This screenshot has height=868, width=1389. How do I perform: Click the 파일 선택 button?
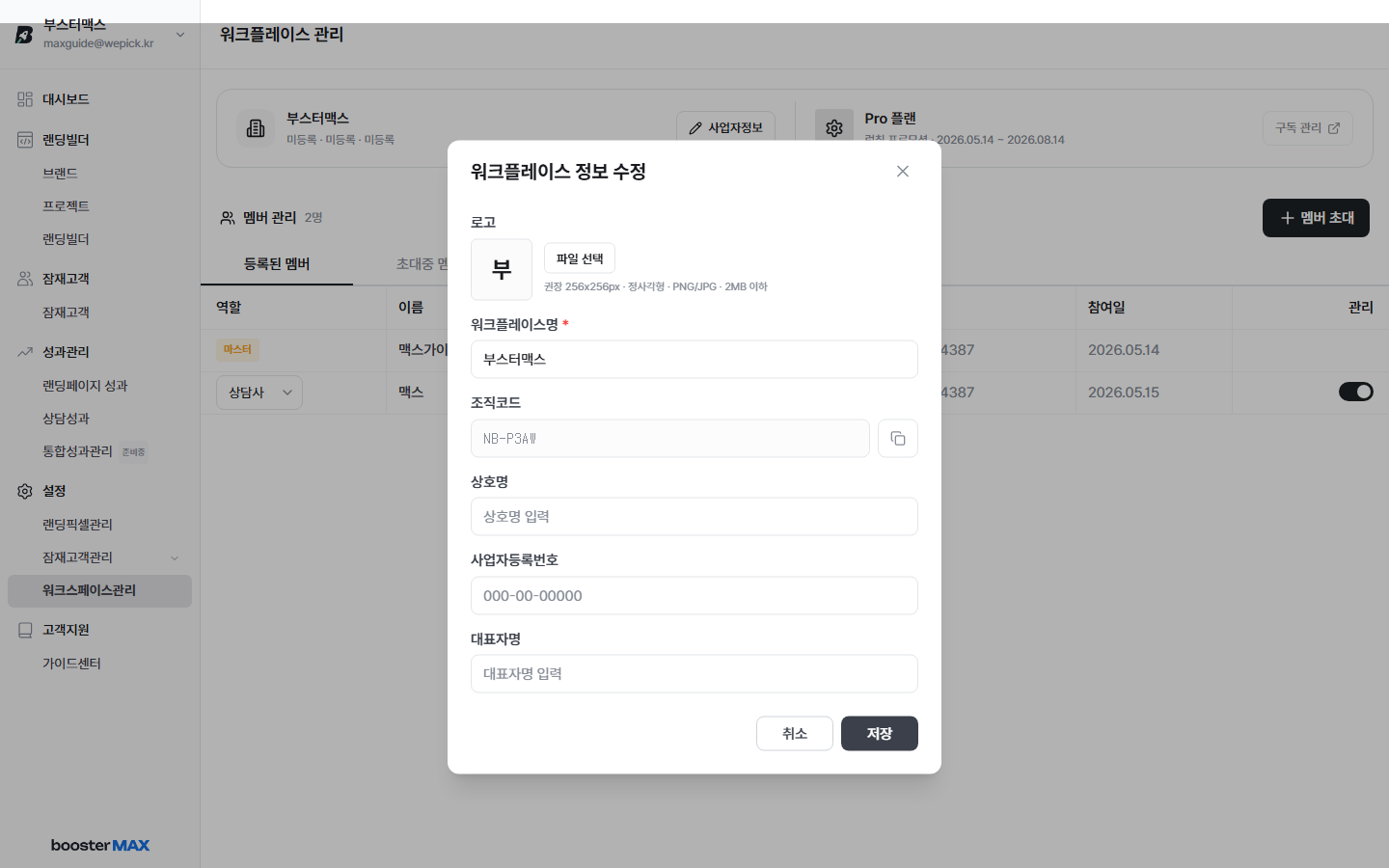[580, 258]
